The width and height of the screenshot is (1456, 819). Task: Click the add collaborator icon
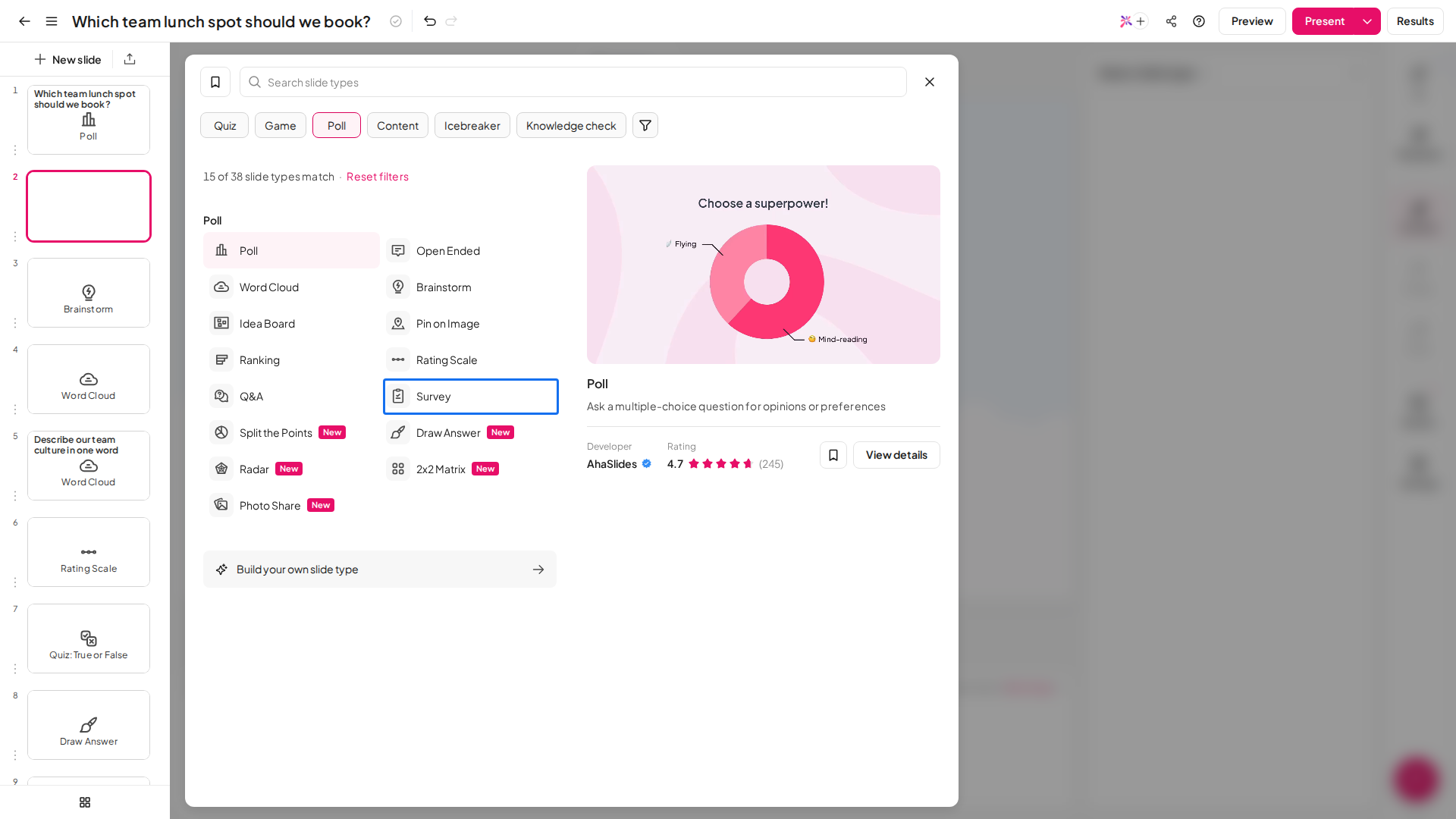(x=1141, y=21)
